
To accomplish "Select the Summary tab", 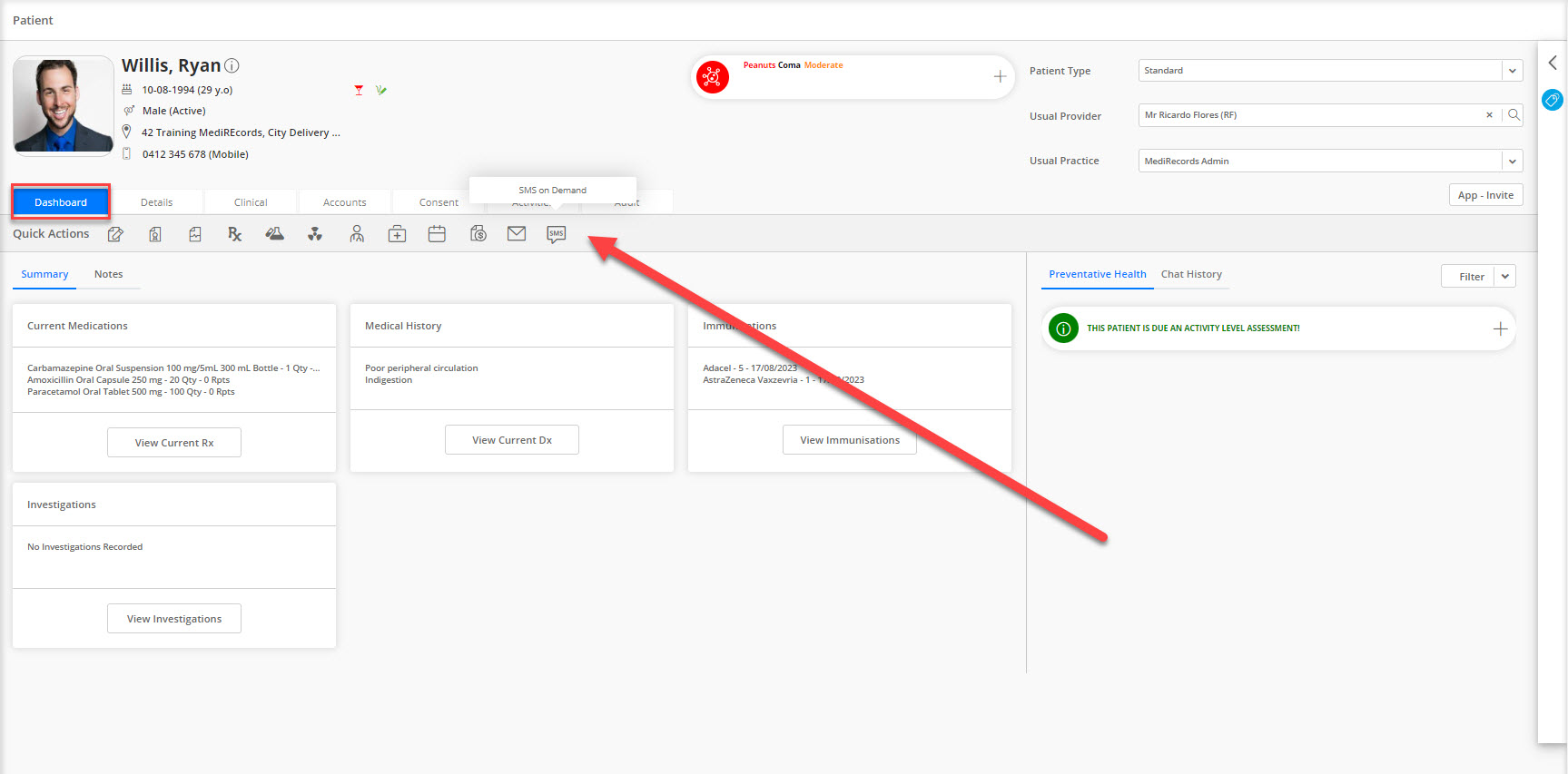I will coord(44,274).
